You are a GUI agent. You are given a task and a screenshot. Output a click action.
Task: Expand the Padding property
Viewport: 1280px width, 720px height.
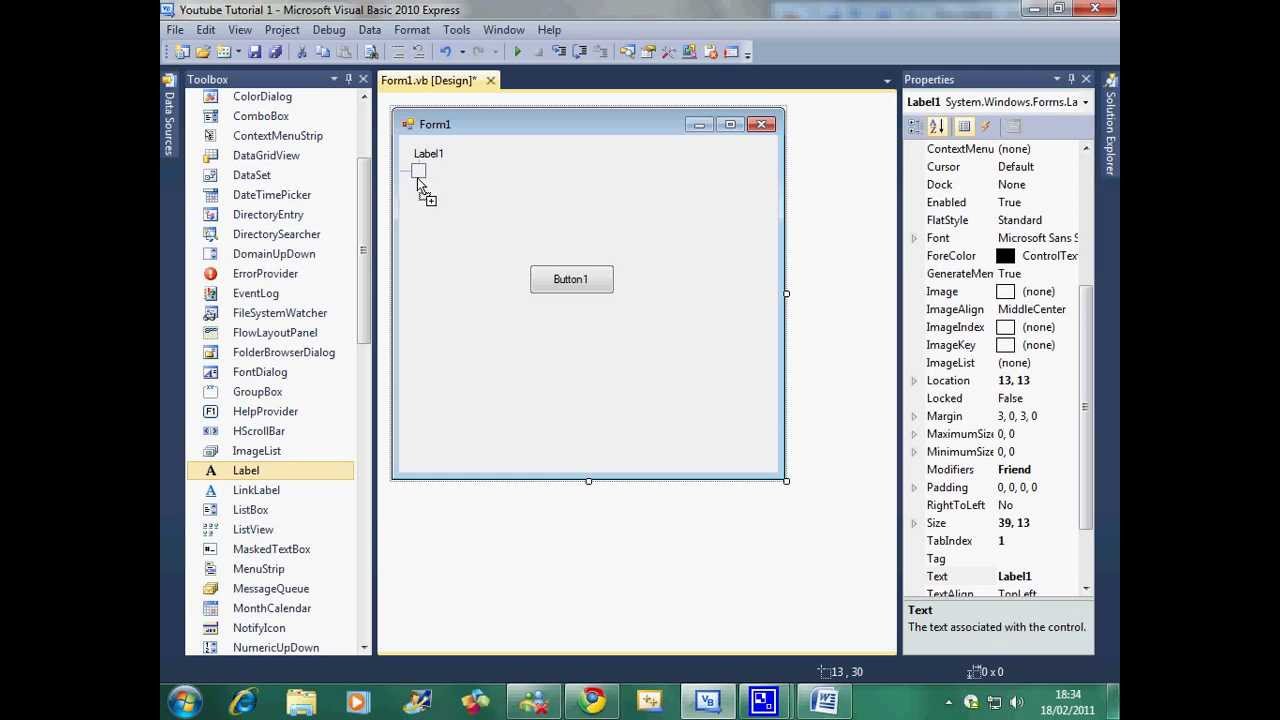914,488
